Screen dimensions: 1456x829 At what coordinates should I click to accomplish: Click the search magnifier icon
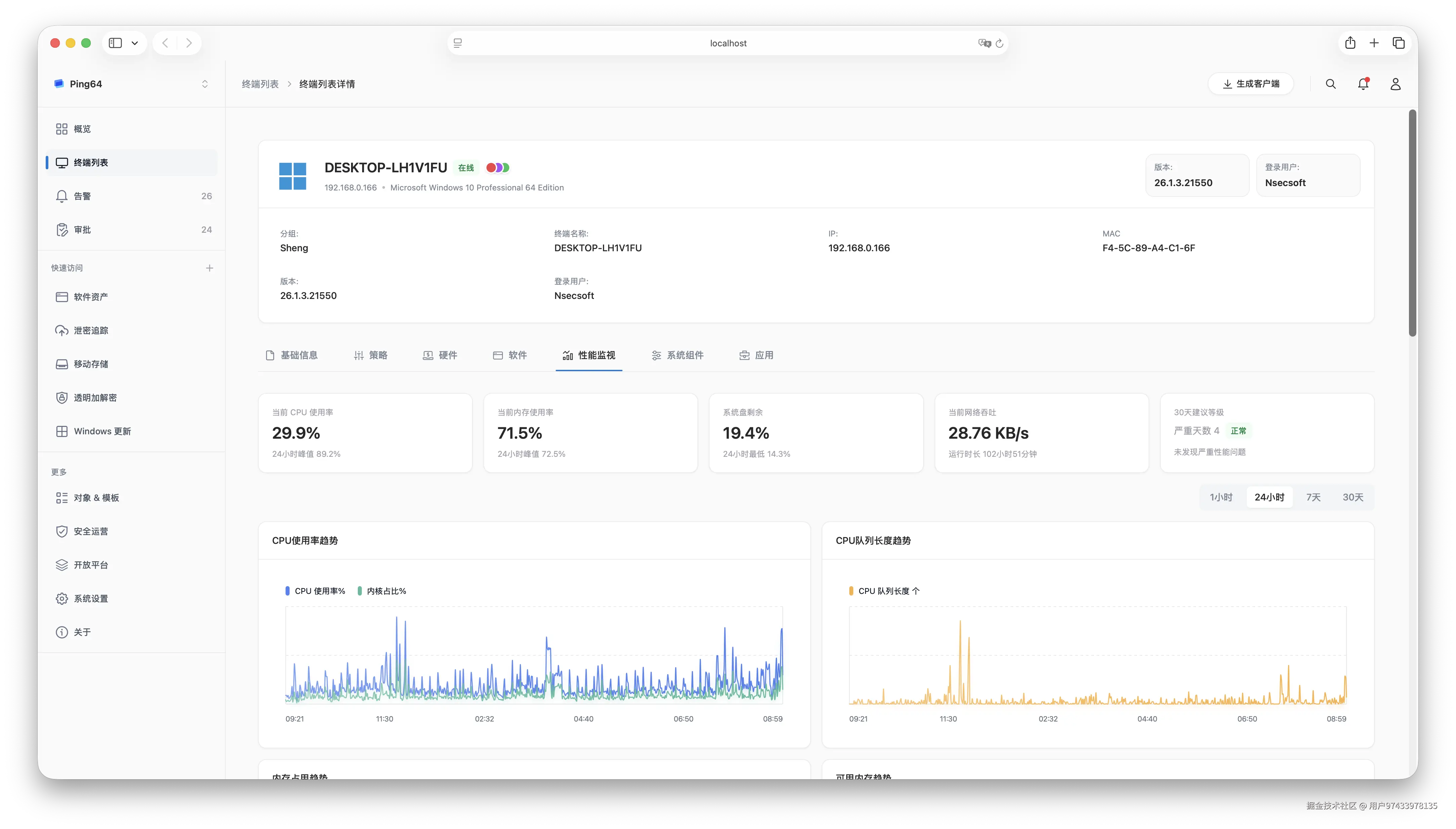[x=1331, y=84]
